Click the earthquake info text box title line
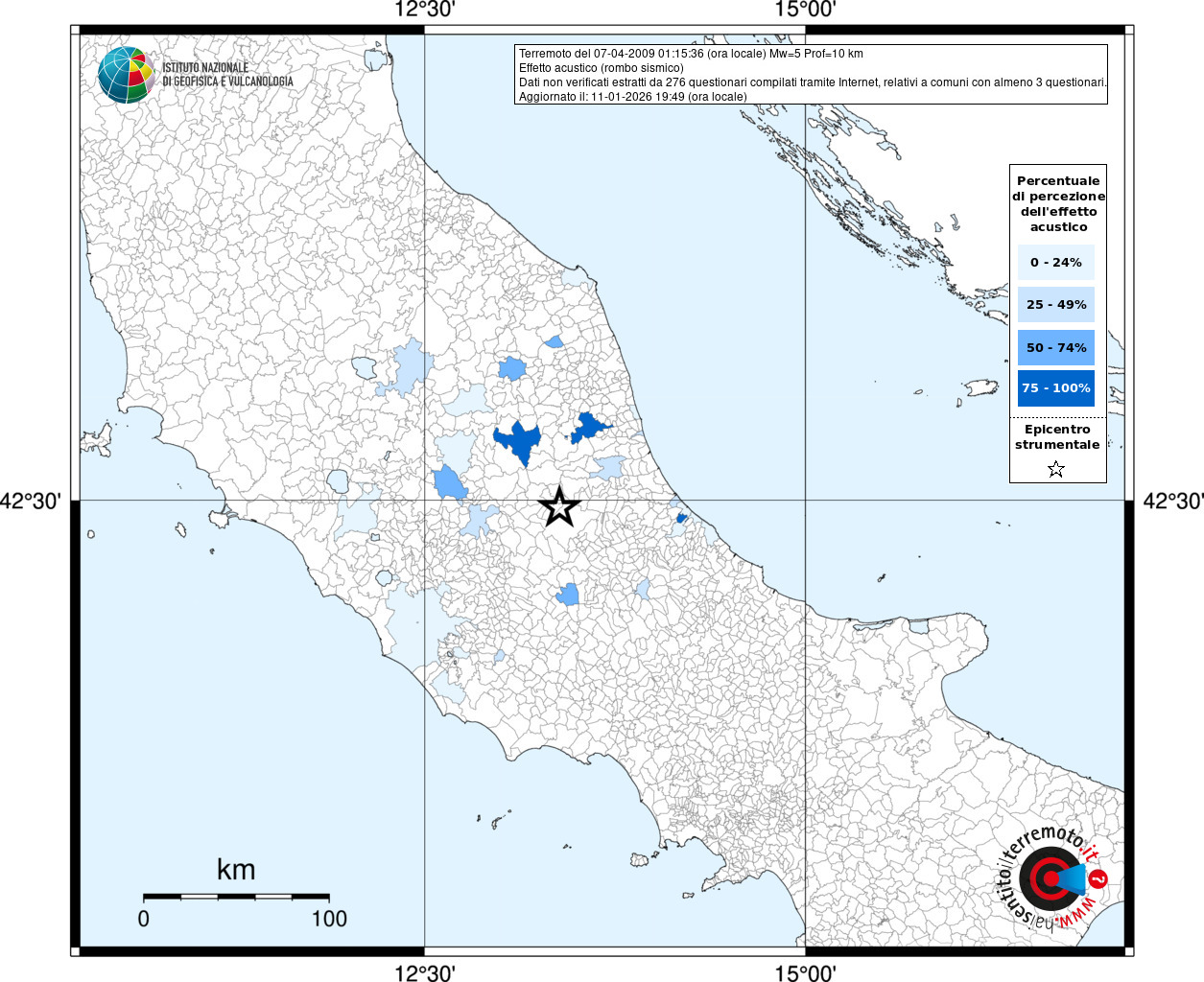The height and width of the screenshot is (982, 1204). pyautogui.click(x=691, y=54)
